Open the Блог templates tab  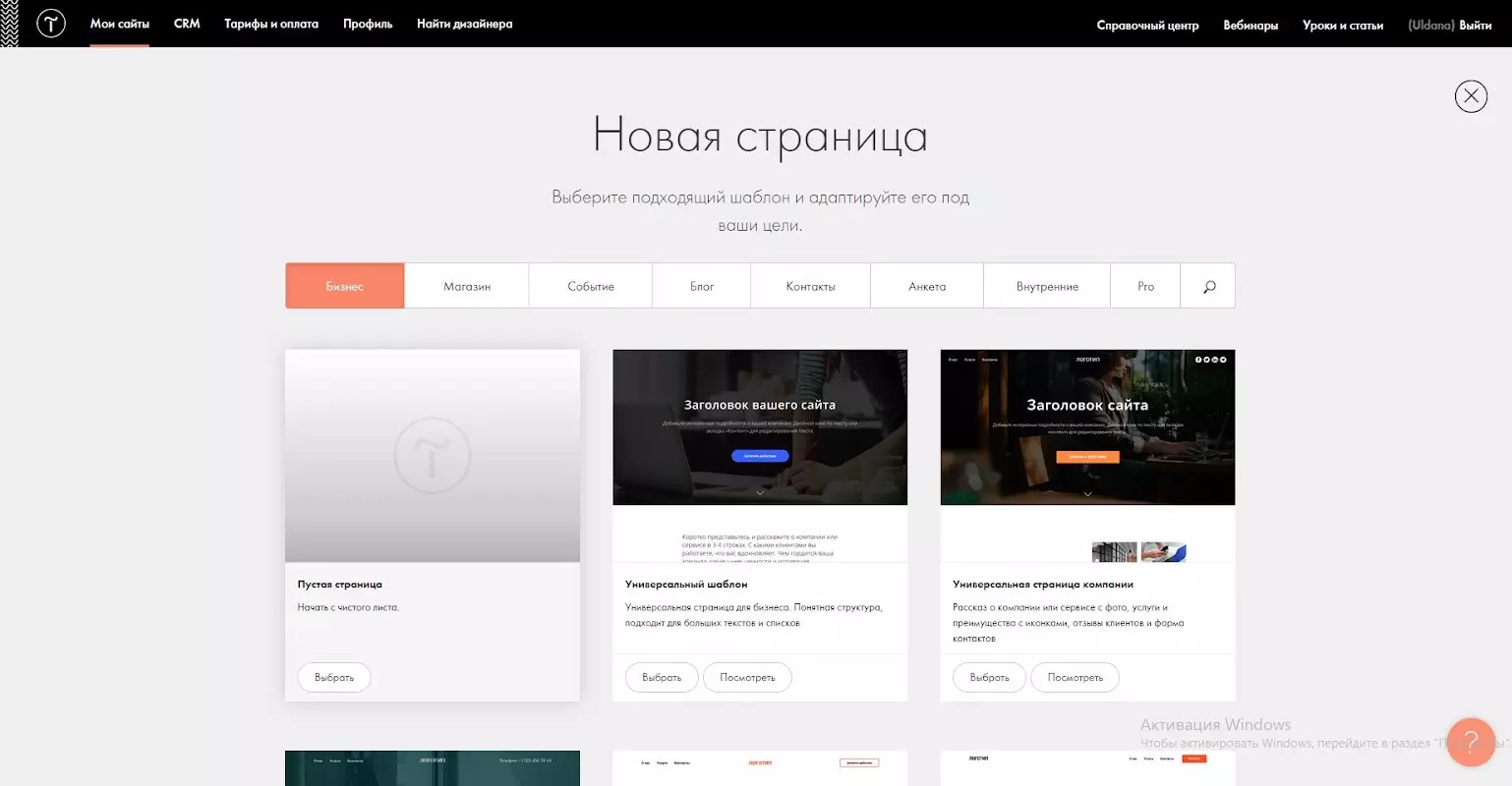pos(702,286)
